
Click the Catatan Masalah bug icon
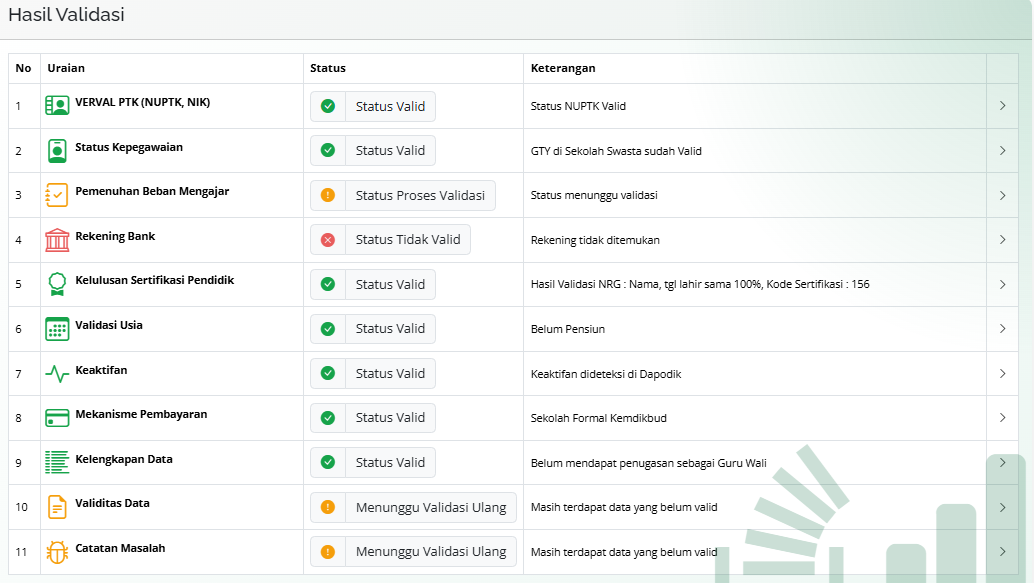57,552
